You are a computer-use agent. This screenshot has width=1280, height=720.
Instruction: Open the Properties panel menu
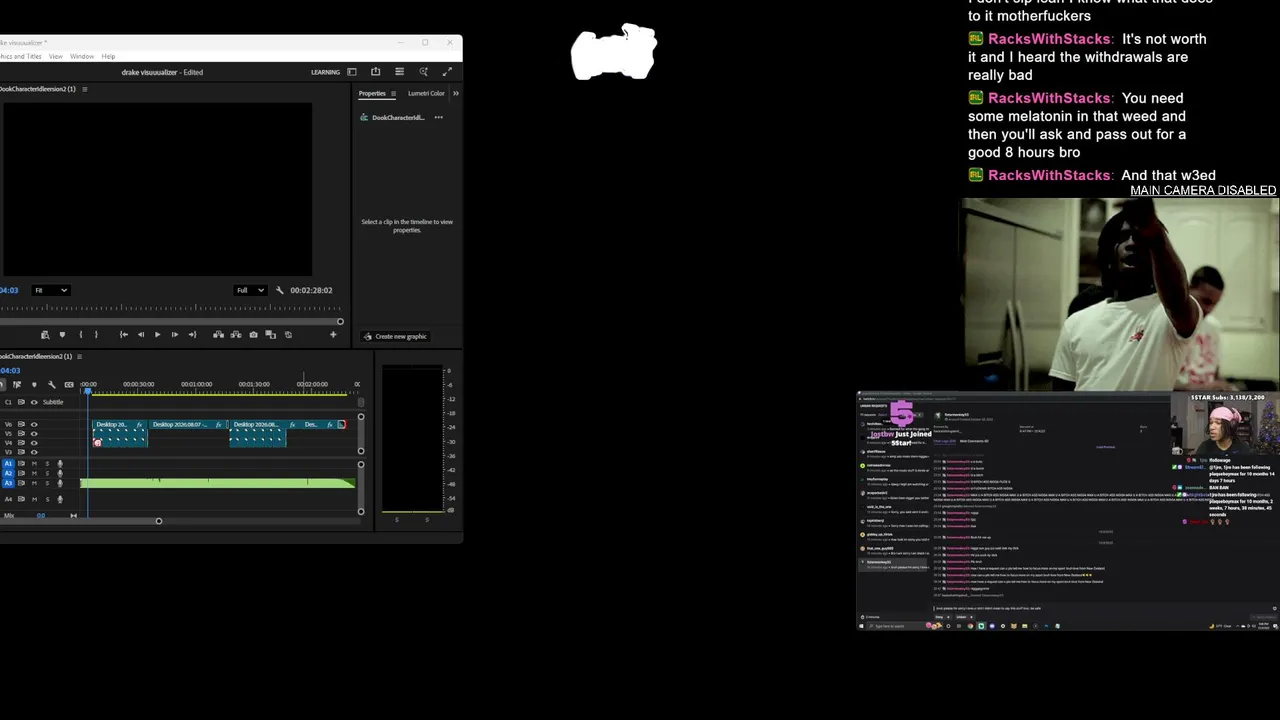(393, 93)
